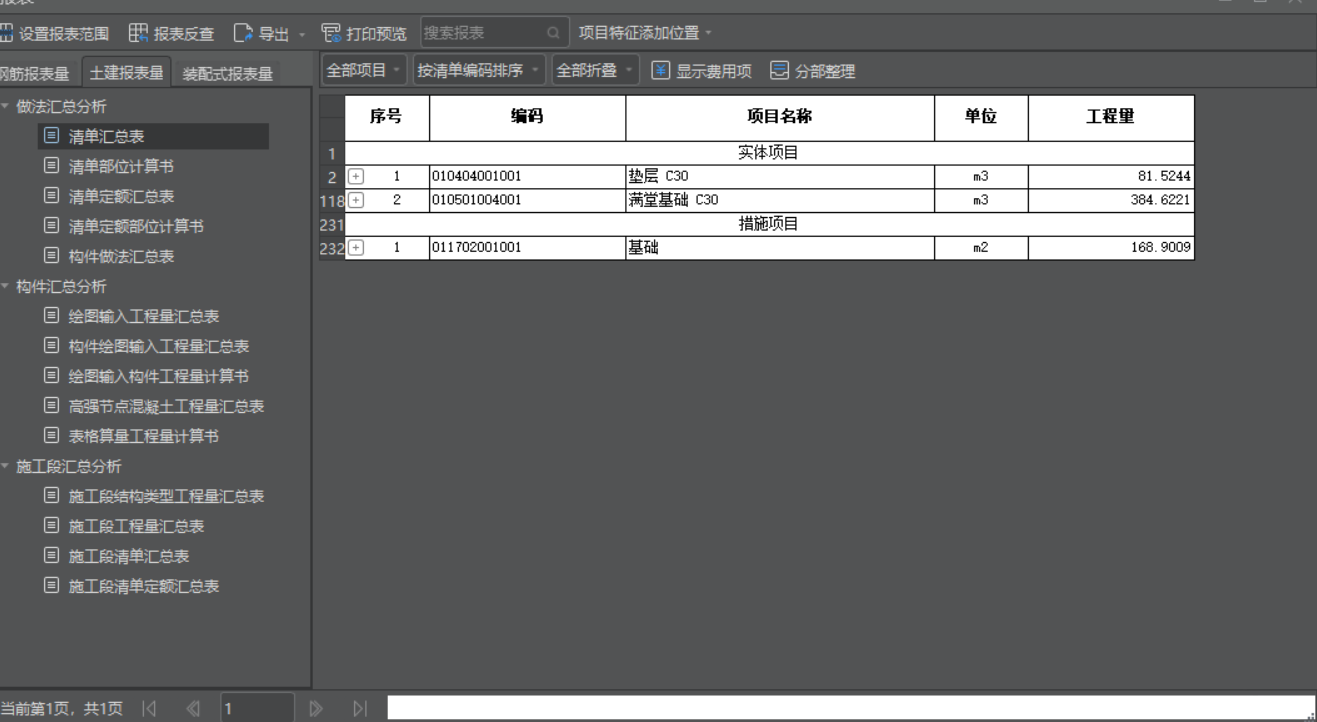Click the icon beside 构件做法汇总表
The width and height of the screenshot is (1317, 722).
click(51, 257)
